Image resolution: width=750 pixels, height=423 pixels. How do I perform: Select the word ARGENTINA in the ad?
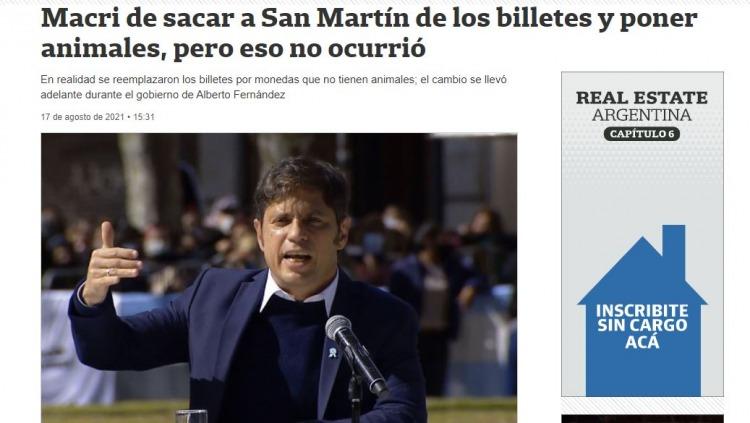(642, 115)
